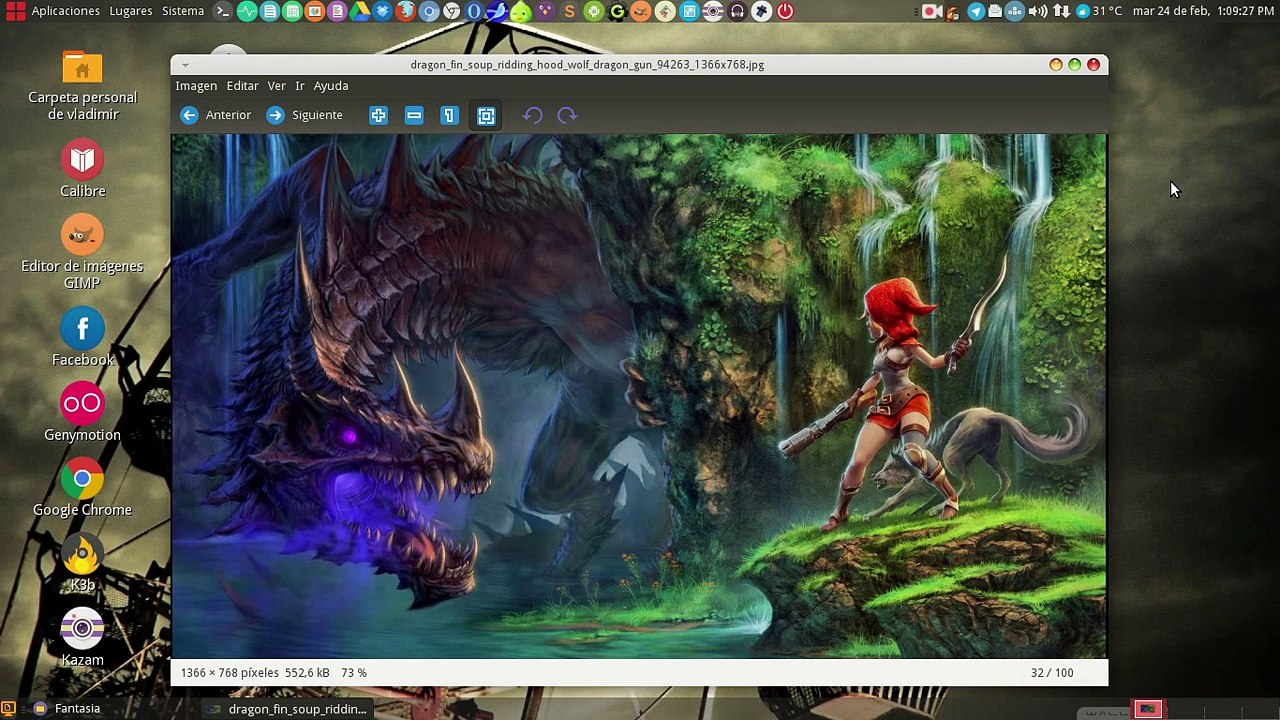Open the Ir menu
1280x720 pixels.
click(x=300, y=86)
